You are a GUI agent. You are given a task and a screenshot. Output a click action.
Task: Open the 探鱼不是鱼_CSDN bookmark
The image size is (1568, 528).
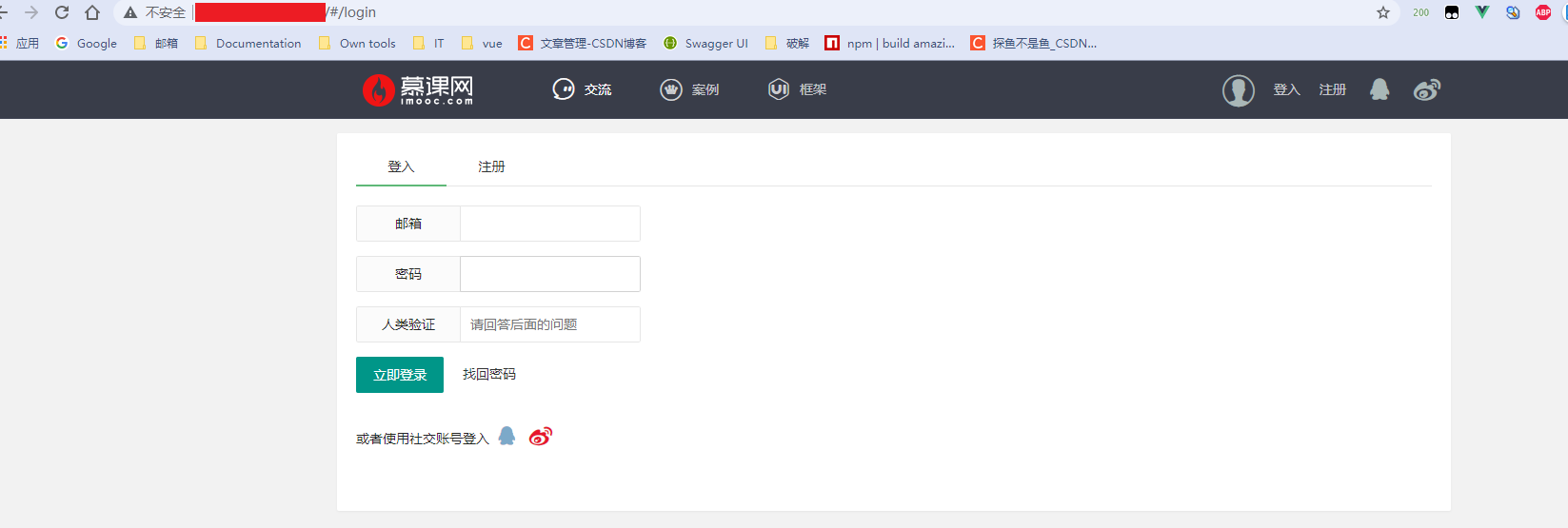(x=1034, y=43)
